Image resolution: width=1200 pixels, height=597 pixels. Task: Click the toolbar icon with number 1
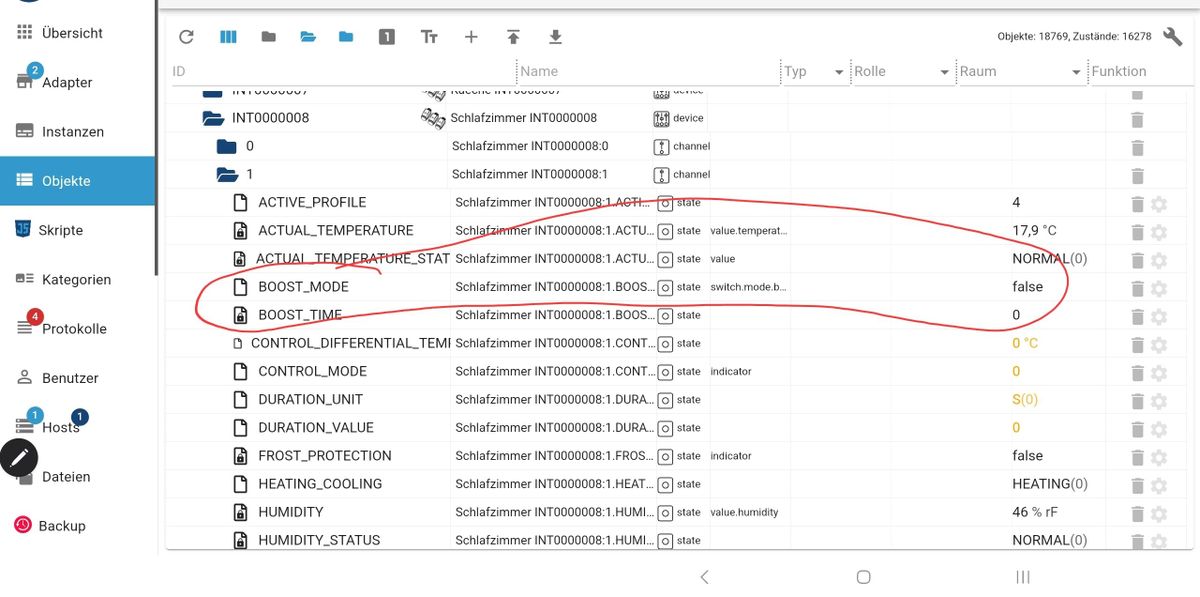click(x=387, y=37)
